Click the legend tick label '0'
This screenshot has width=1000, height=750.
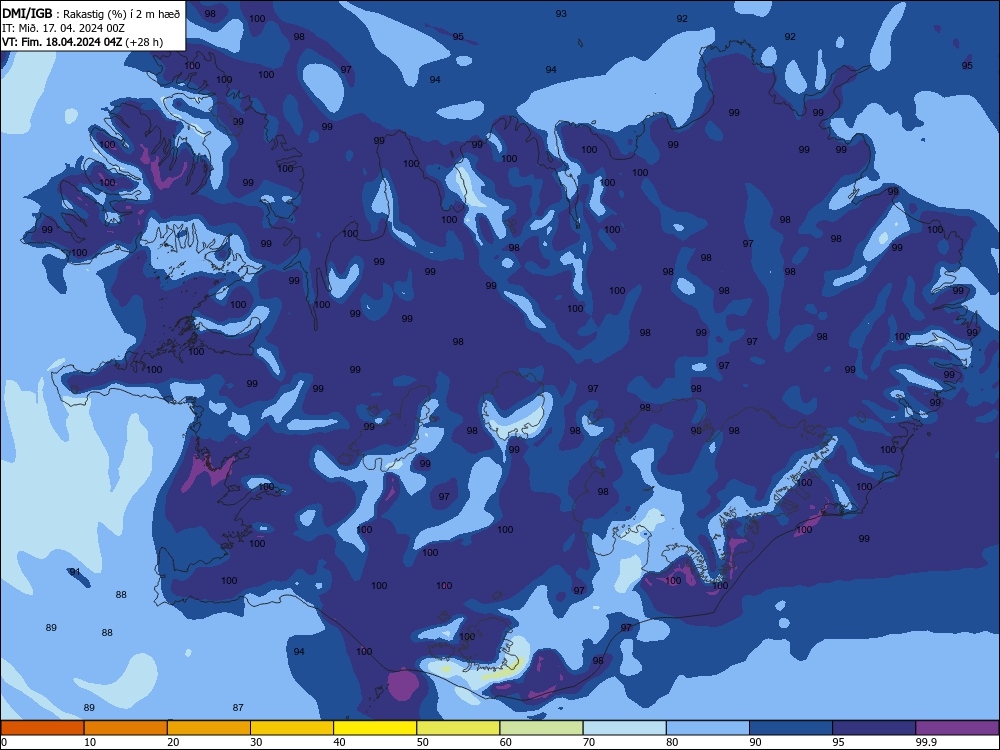point(4,742)
